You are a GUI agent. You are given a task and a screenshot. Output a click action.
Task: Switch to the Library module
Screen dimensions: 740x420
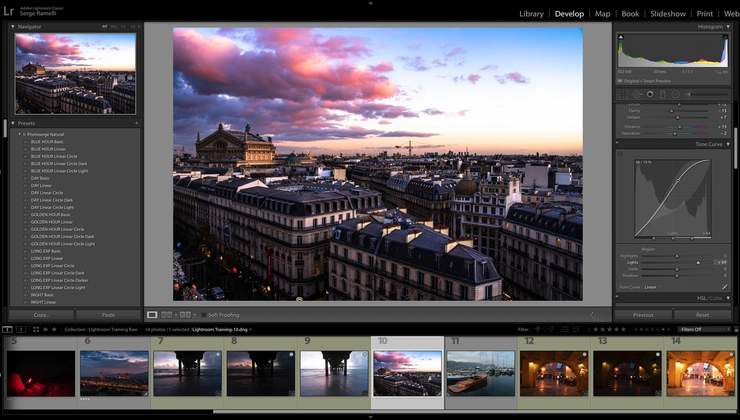pyautogui.click(x=531, y=14)
